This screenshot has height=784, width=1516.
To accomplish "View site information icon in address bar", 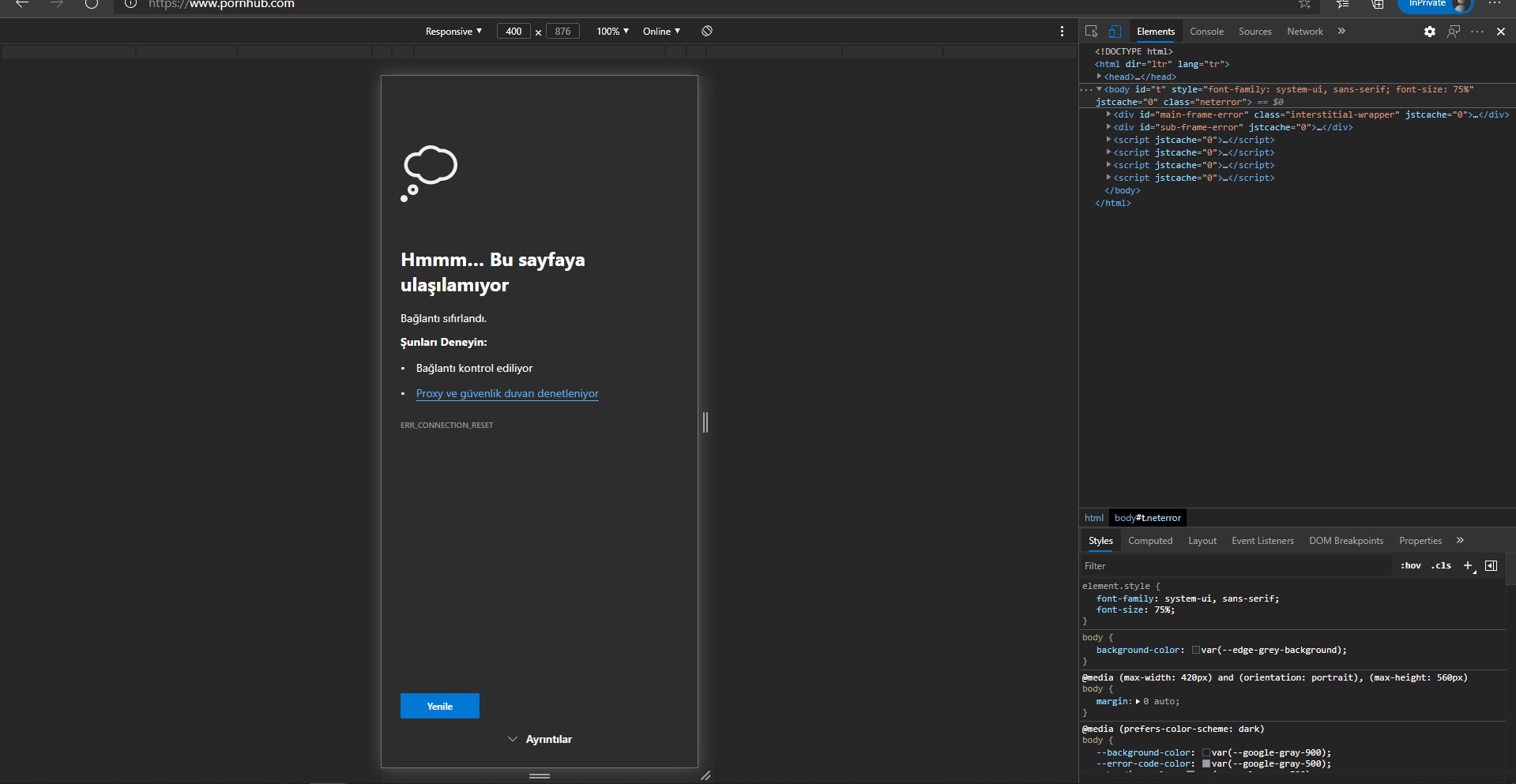I will [x=131, y=4].
